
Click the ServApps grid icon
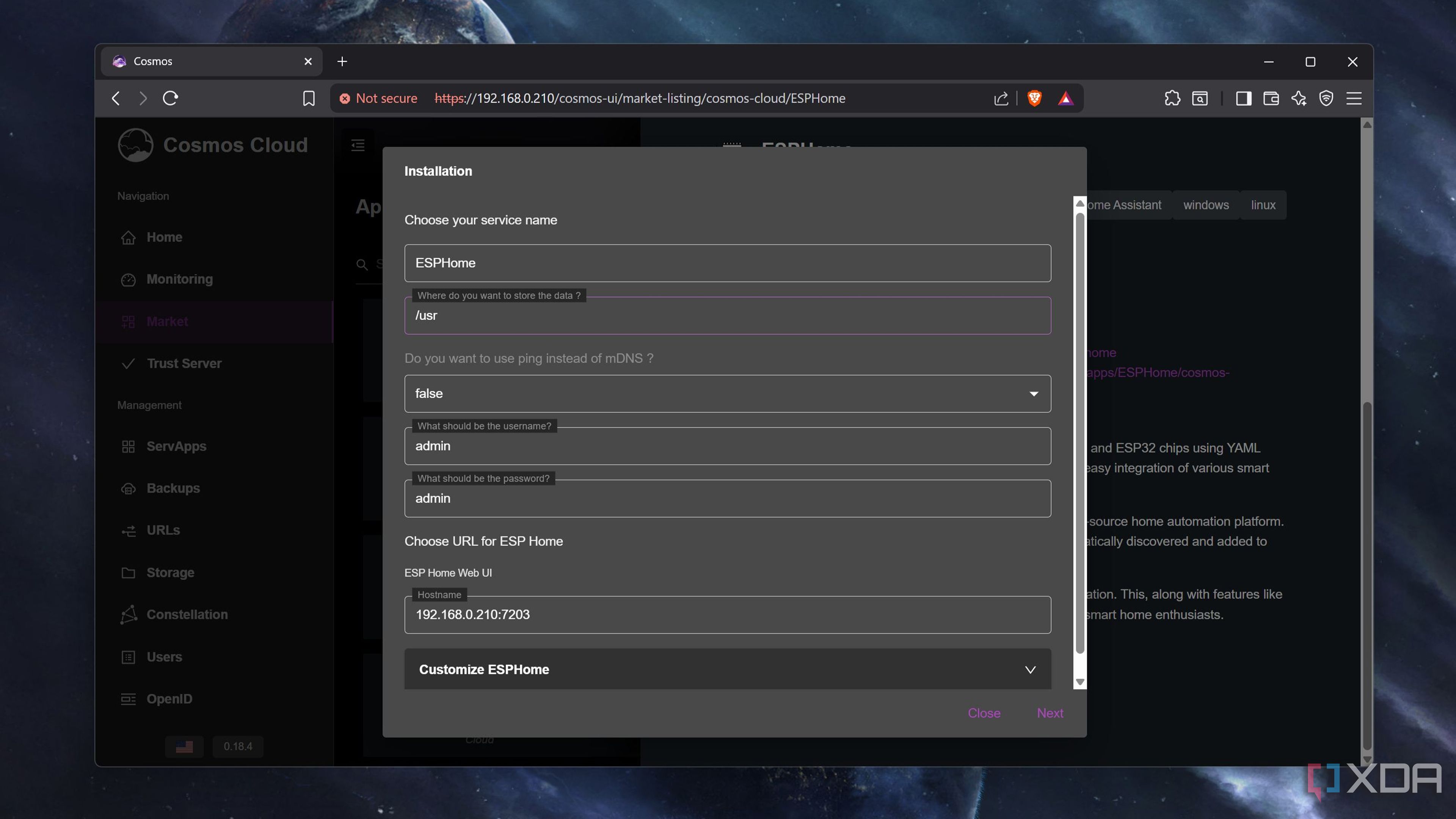(128, 447)
